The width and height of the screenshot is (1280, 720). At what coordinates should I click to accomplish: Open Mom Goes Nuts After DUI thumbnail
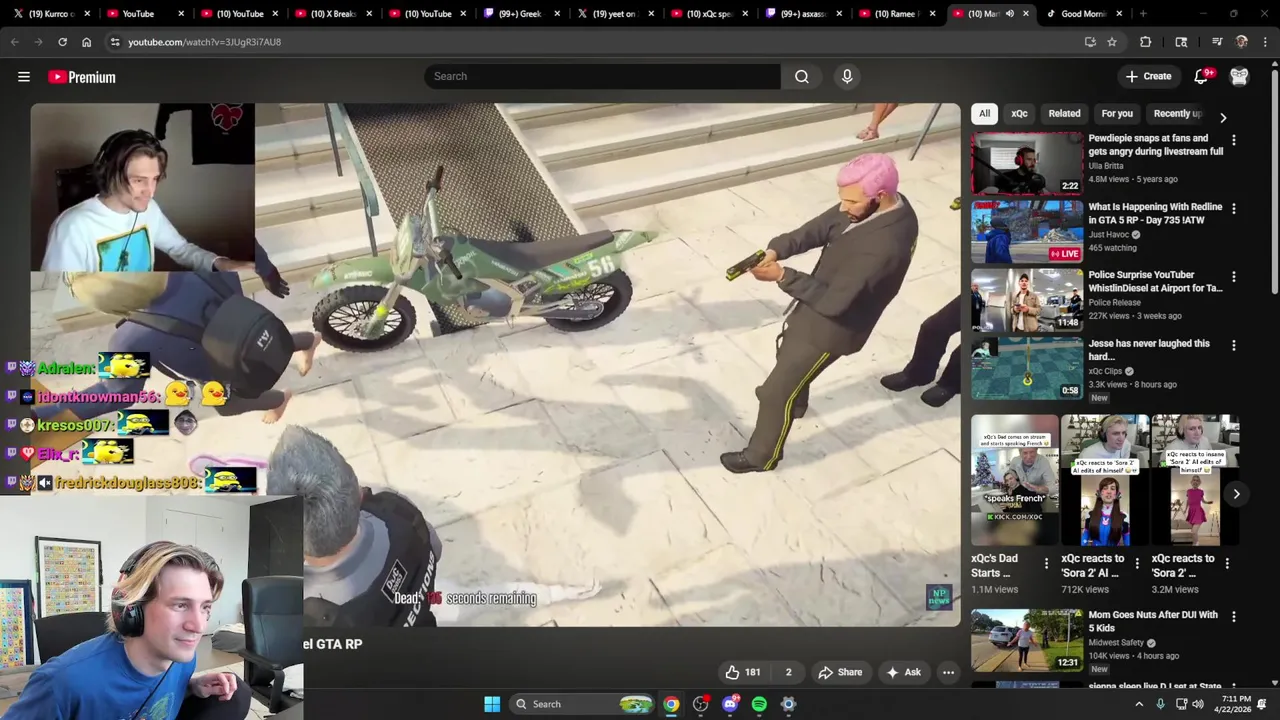(1027, 640)
